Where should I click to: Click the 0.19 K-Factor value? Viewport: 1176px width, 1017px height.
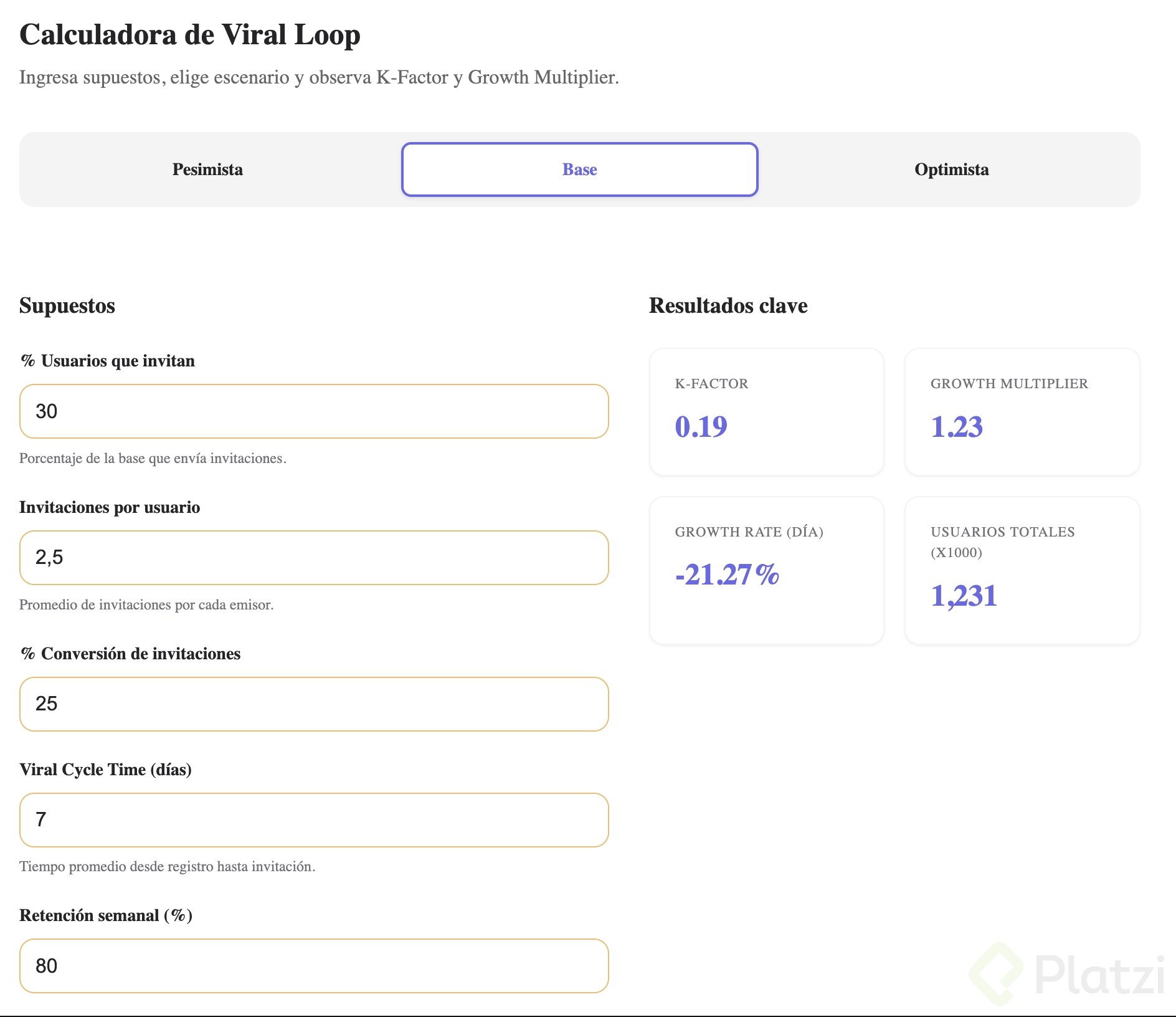click(x=701, y=427)
